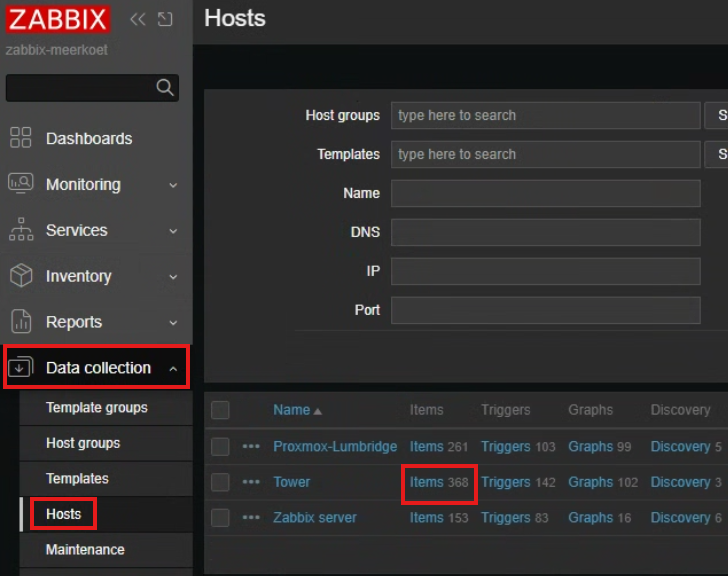Screen dimensions: 728x576
Task: Collapse the Data collection menu chevron
Action: (x=173, y=369)
